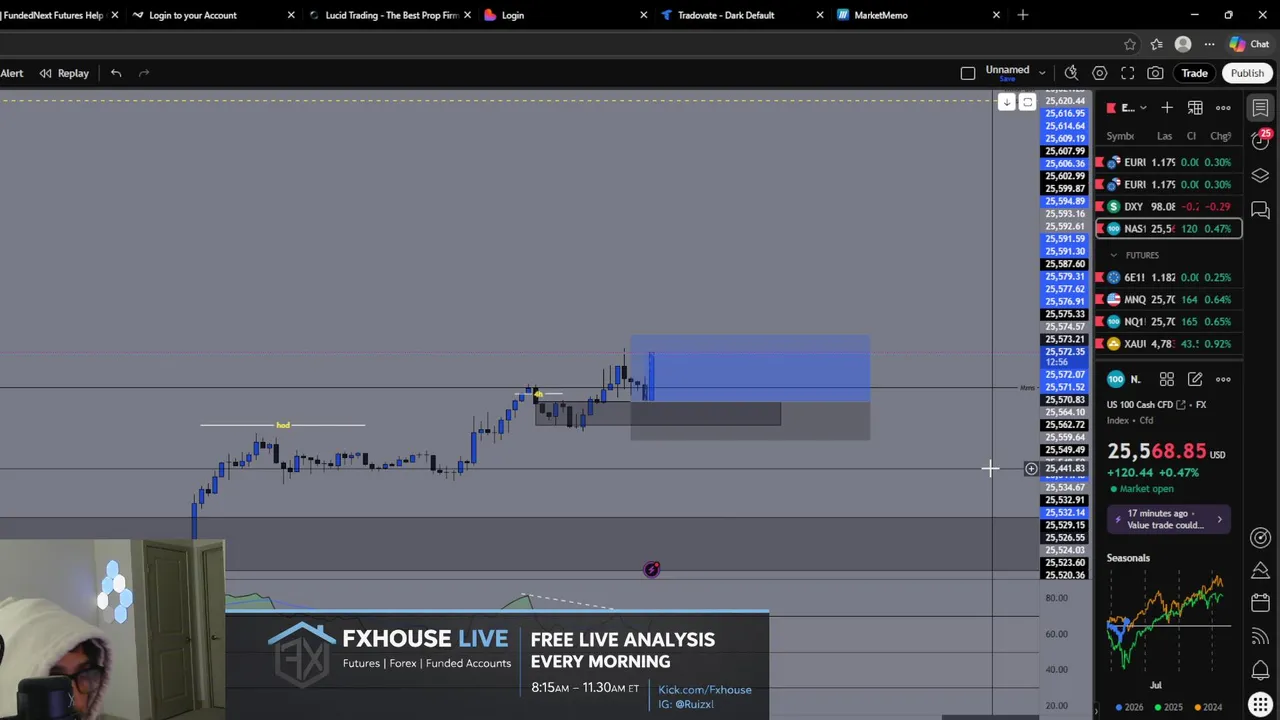Screen dimensions: 1280x720
Task: Open the object tree layers icon
Action: click(1260, 176)
